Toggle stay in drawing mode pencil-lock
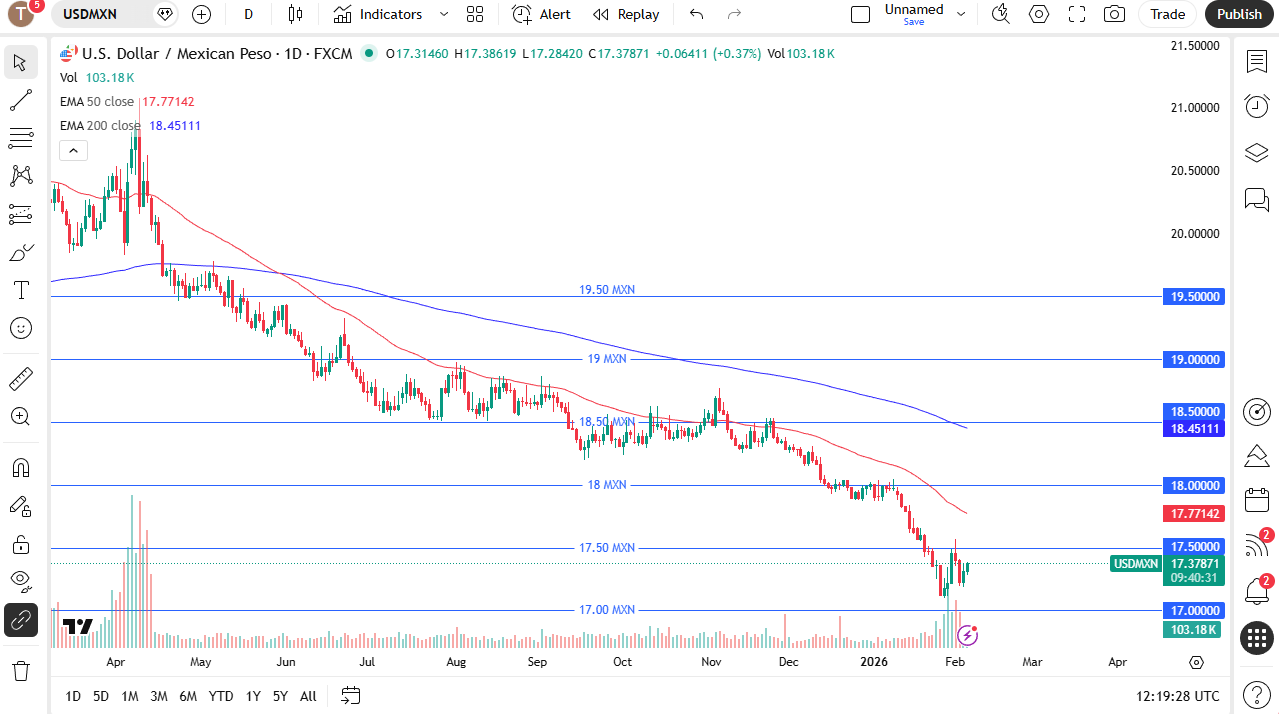Image resolution: width=1279 pixels, height=714 pixels. tap(20, 506)
